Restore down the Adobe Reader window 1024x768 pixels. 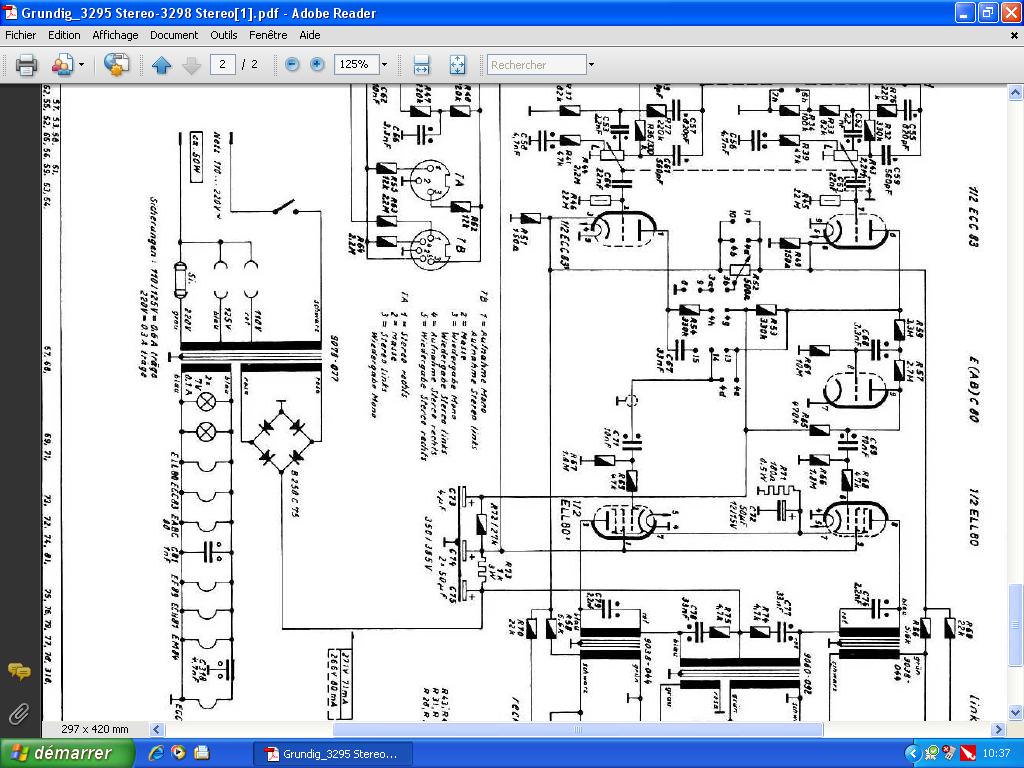(x=988, y=12)
